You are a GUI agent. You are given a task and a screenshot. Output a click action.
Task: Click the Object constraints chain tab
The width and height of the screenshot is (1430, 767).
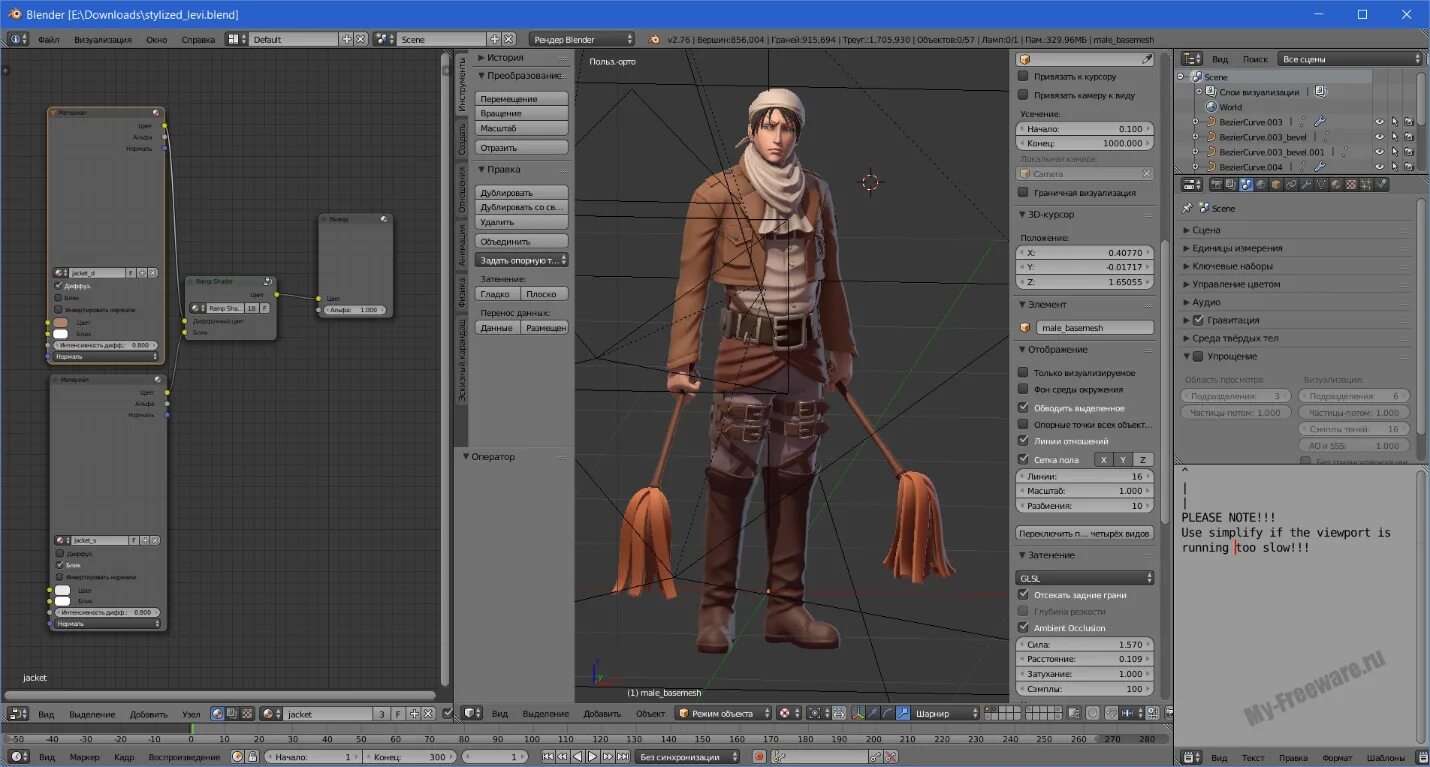pyautogui.click(x=1291, y=185)
